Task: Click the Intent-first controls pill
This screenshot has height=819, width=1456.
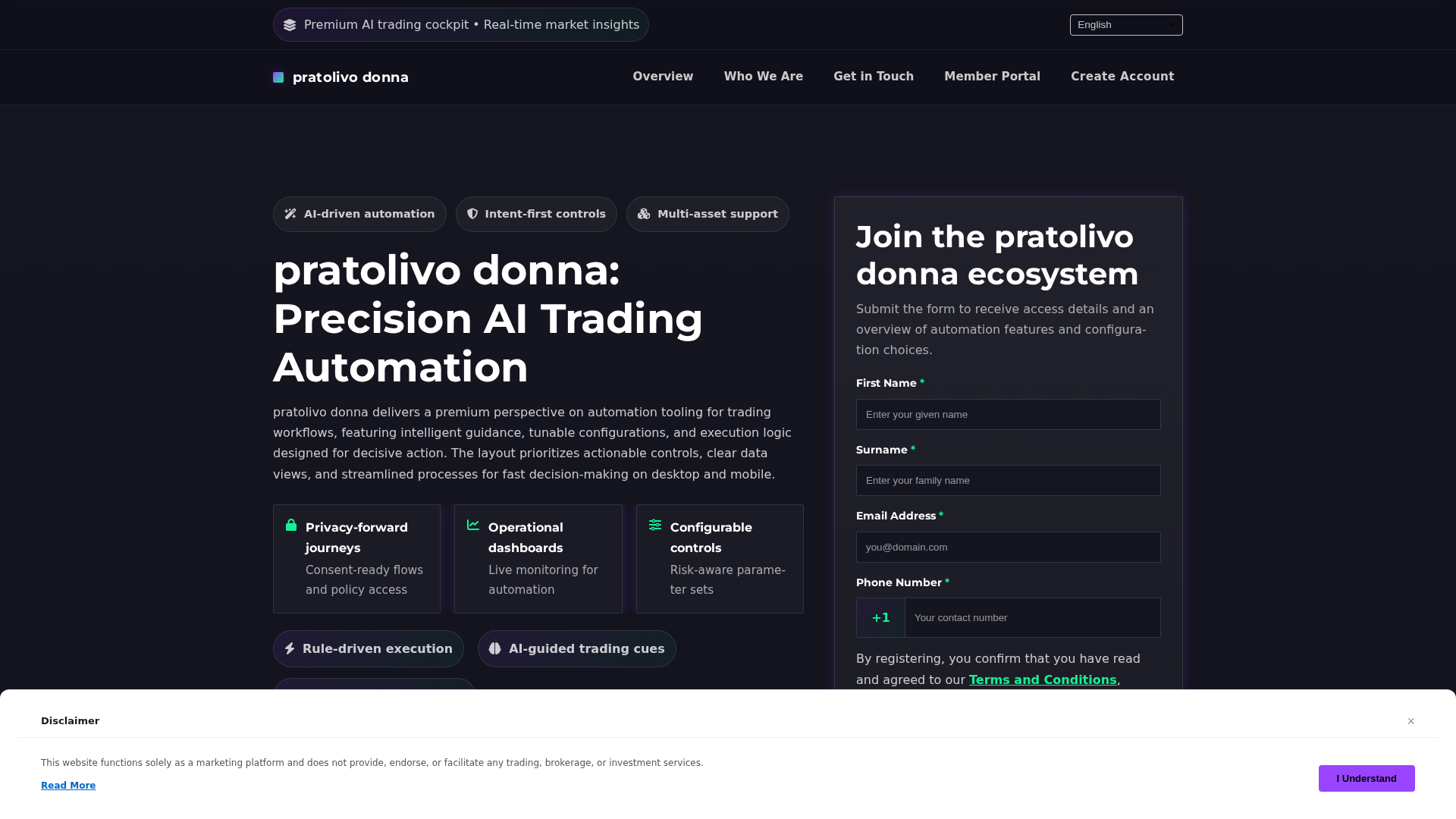Action: click(536, 214)
